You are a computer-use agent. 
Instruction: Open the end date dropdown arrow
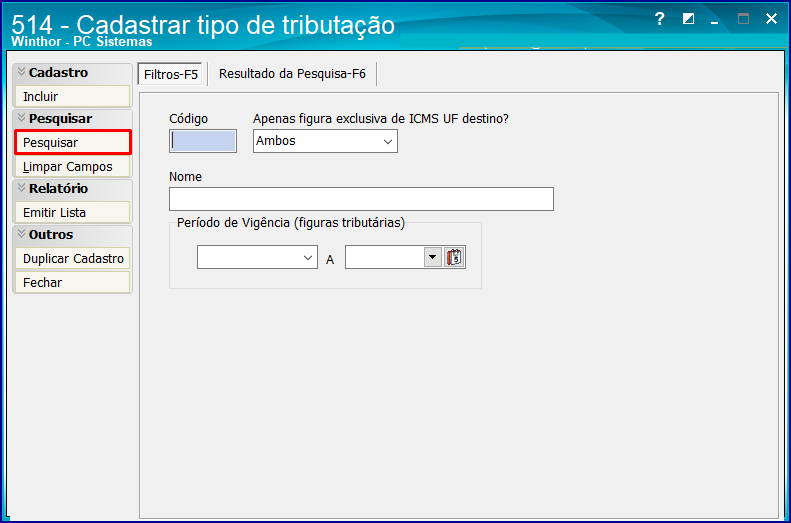pos(432,257)
